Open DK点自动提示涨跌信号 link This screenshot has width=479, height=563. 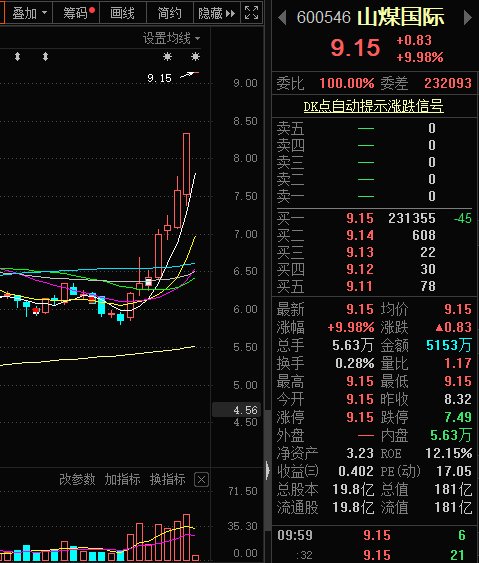coord(373,106)
